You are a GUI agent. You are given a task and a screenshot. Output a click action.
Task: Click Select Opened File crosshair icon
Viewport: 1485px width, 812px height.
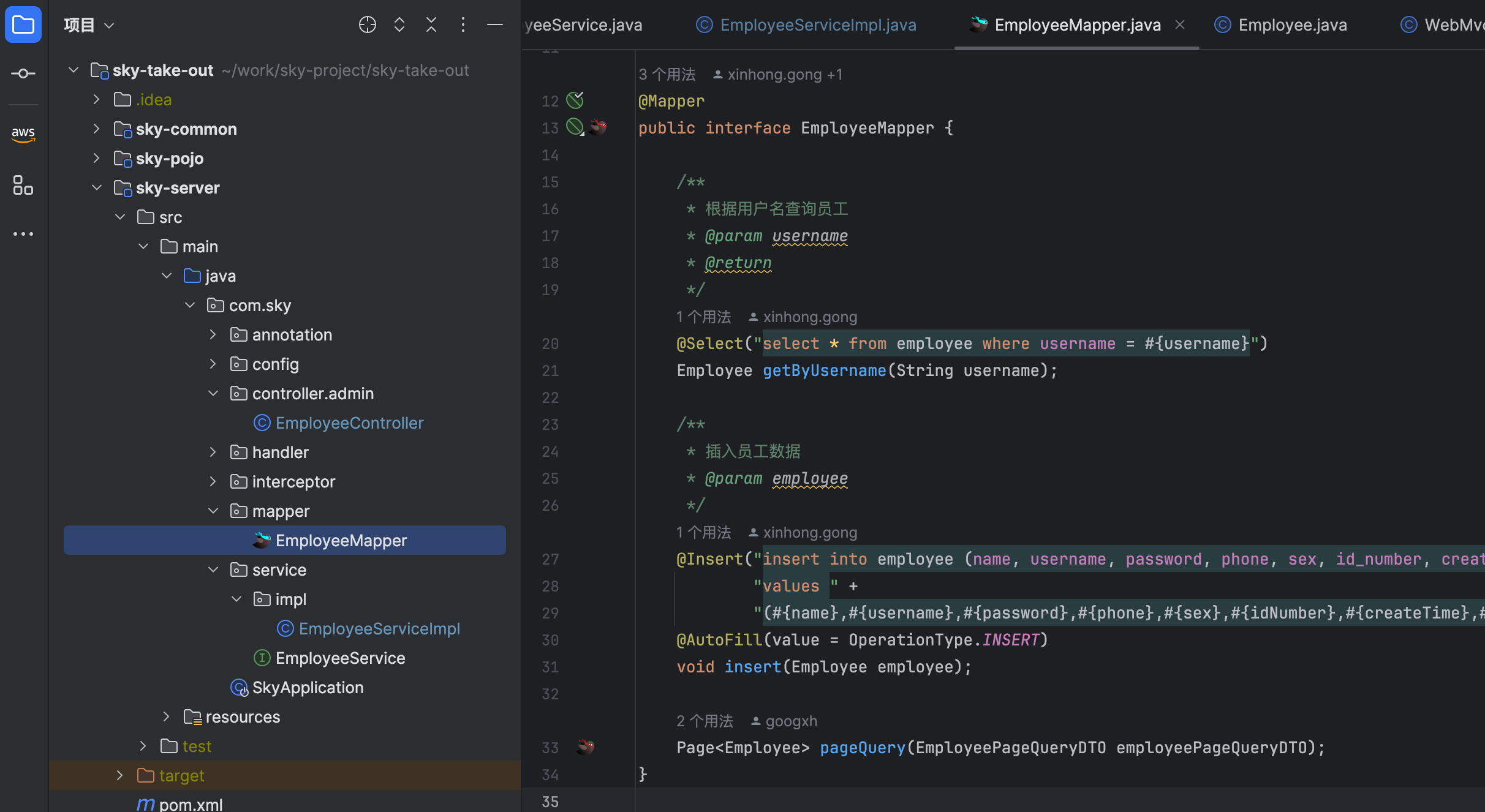(368, 24)
